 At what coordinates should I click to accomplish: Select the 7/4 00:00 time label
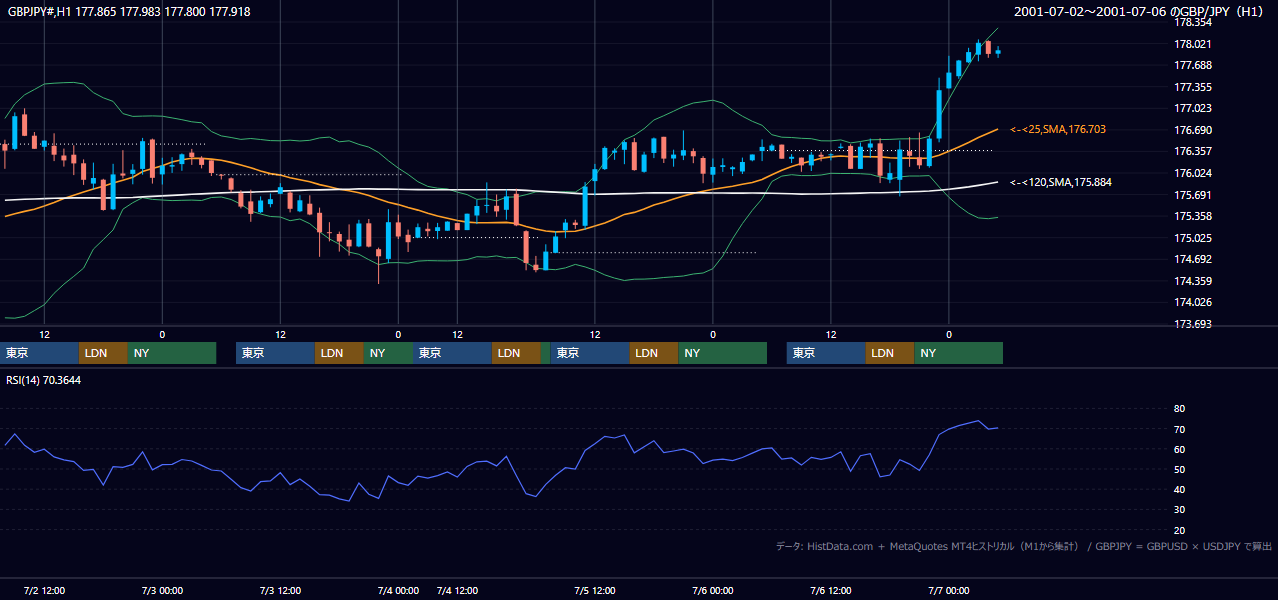pyautogui.click(x=398, y=591)
